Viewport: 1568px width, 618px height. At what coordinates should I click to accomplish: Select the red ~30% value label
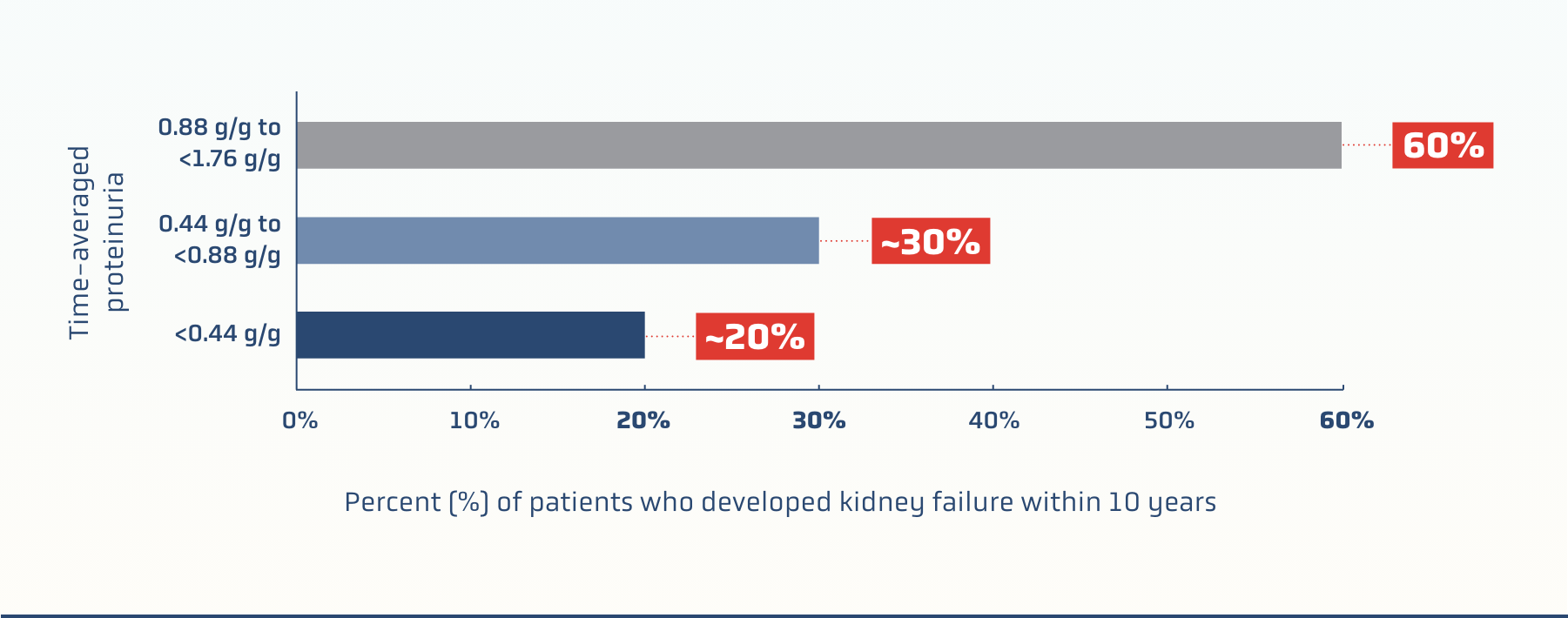931,241
